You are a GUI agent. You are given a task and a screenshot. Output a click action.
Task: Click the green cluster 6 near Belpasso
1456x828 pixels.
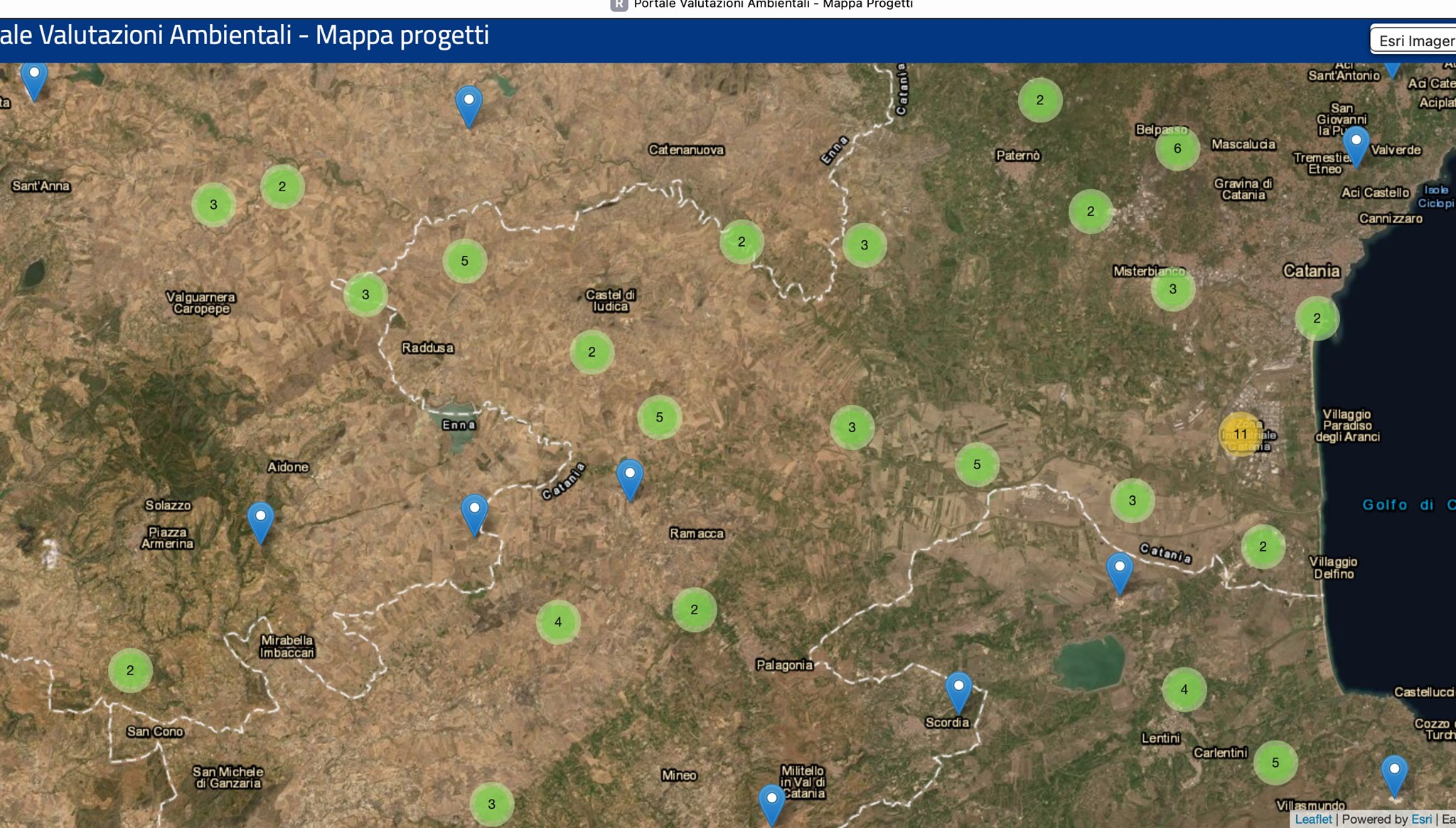pos(1177,149)
